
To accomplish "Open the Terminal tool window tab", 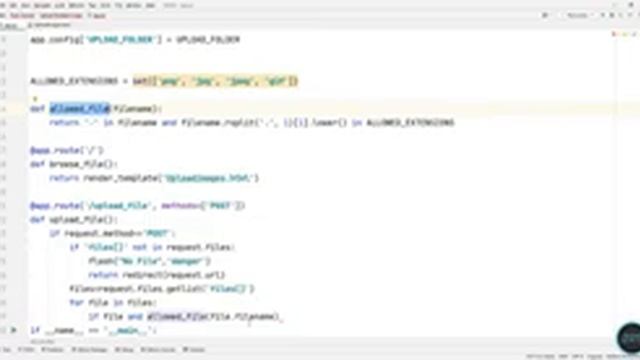I will pyautogui.click(x=193, y=350).
